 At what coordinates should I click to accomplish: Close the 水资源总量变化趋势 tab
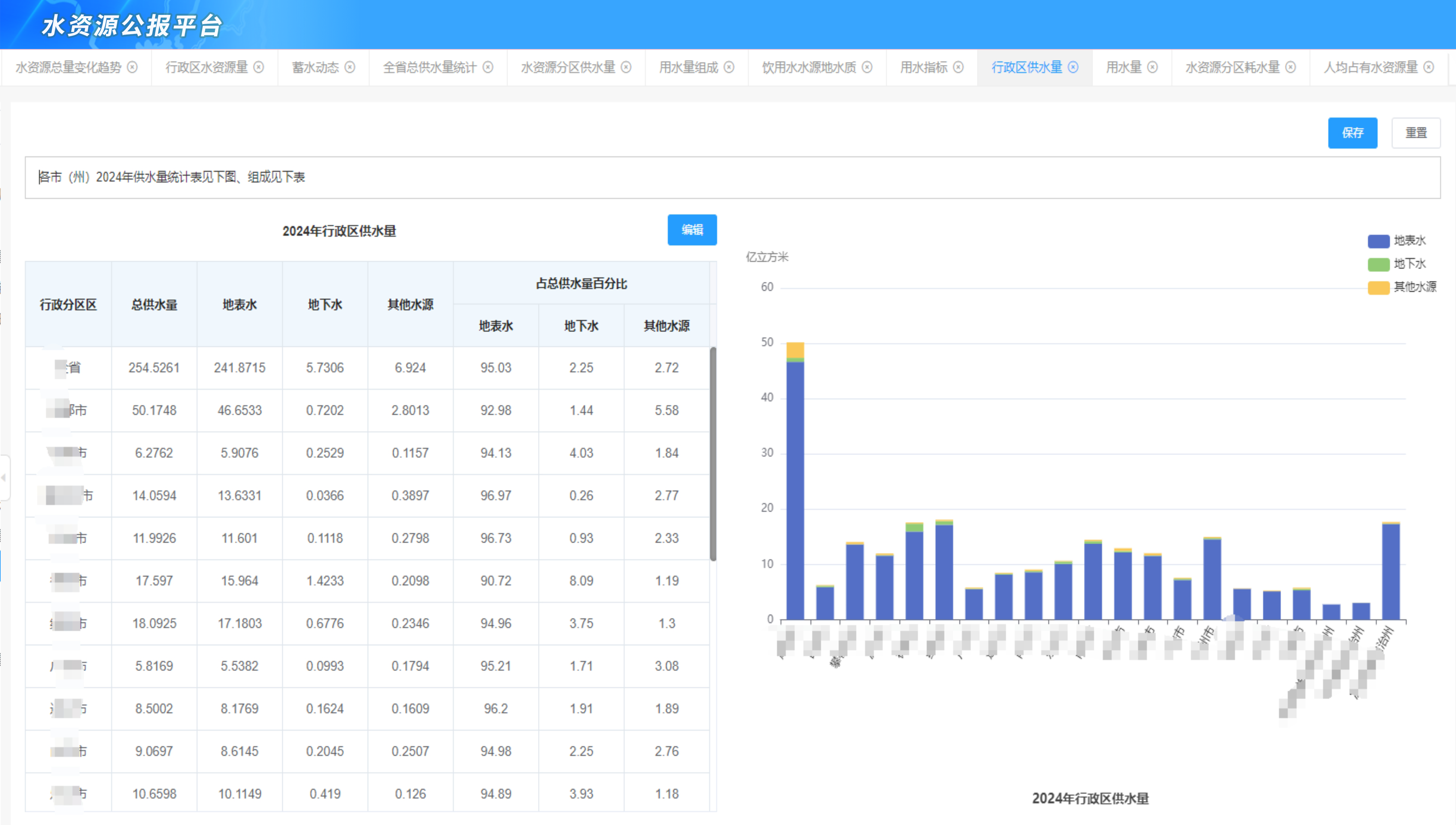132,67
